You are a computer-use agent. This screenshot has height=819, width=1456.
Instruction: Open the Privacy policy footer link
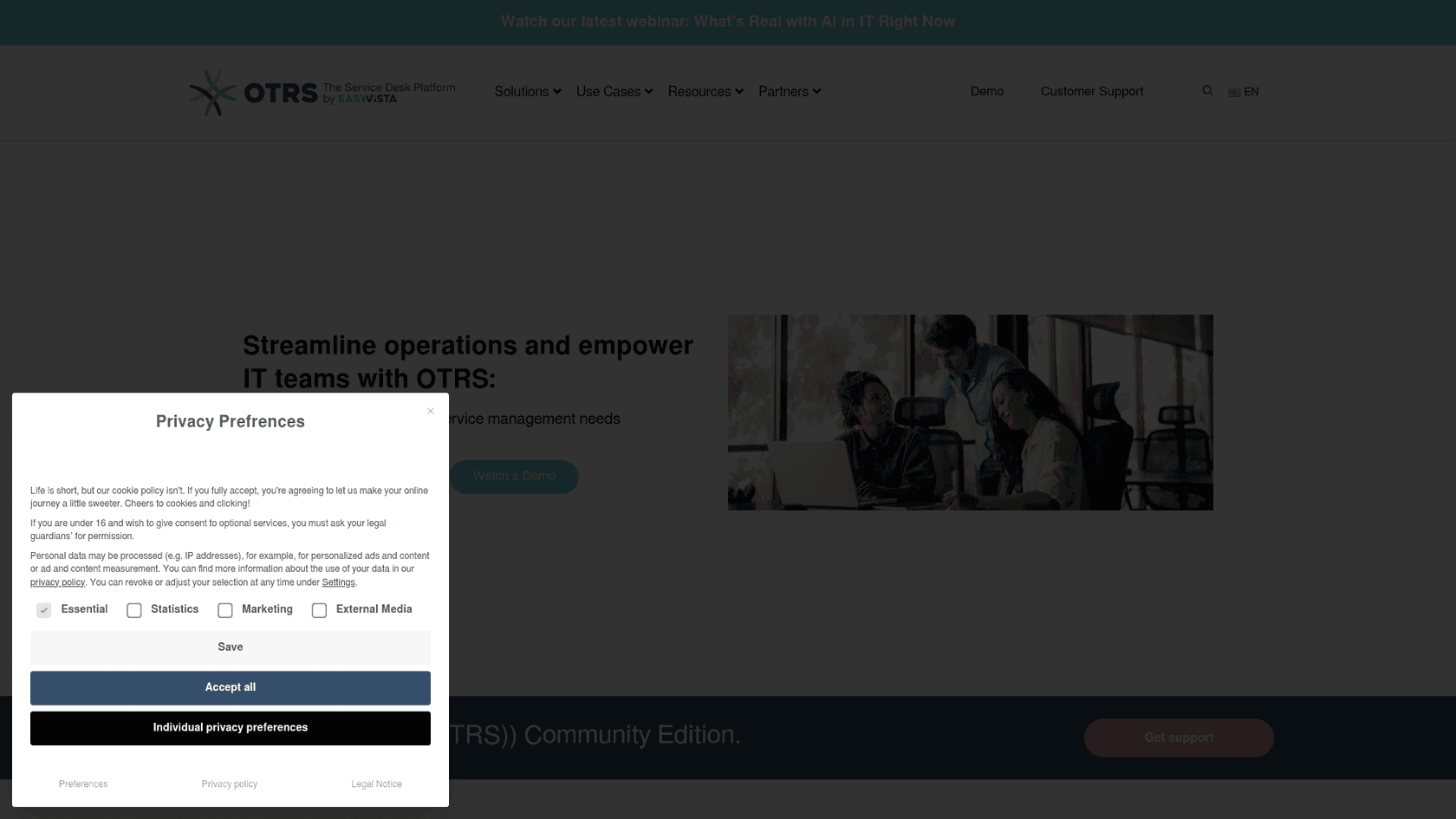click(230, 784)
